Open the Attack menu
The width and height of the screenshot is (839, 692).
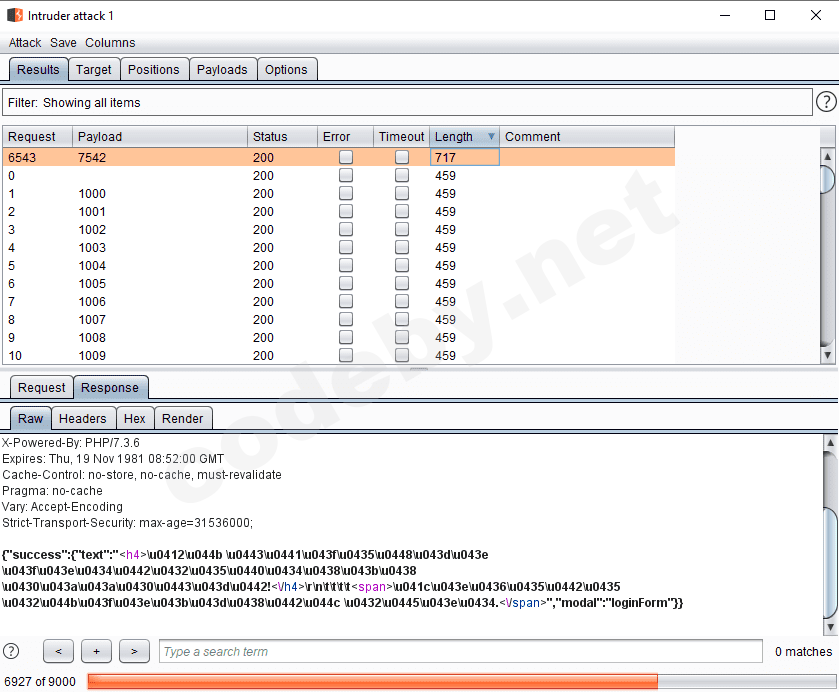(x=25, y=43)
